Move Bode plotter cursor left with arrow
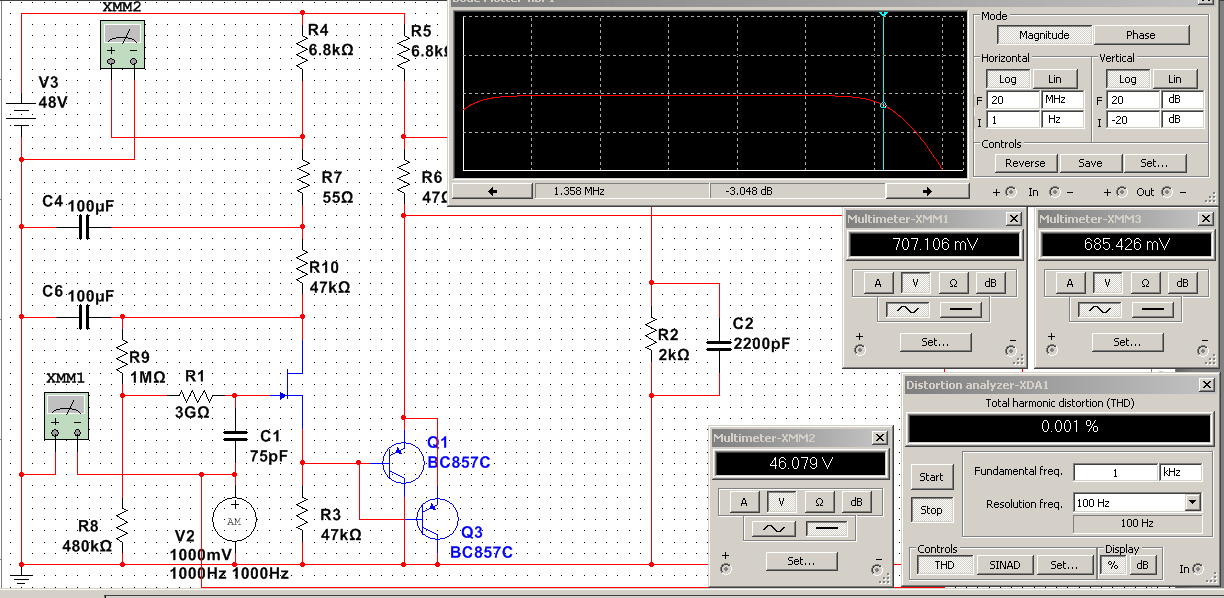This screenshot has height=598, width=1224. pyautogui.click(x=493, y=190)
